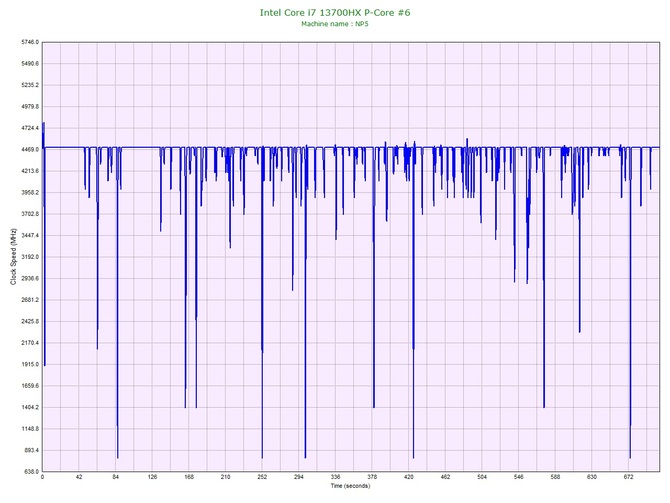Click the chart title Intel Core i7 13700HX P-Core #6
Viewport: 670px width, 503px height.
(x=335, y=12)
